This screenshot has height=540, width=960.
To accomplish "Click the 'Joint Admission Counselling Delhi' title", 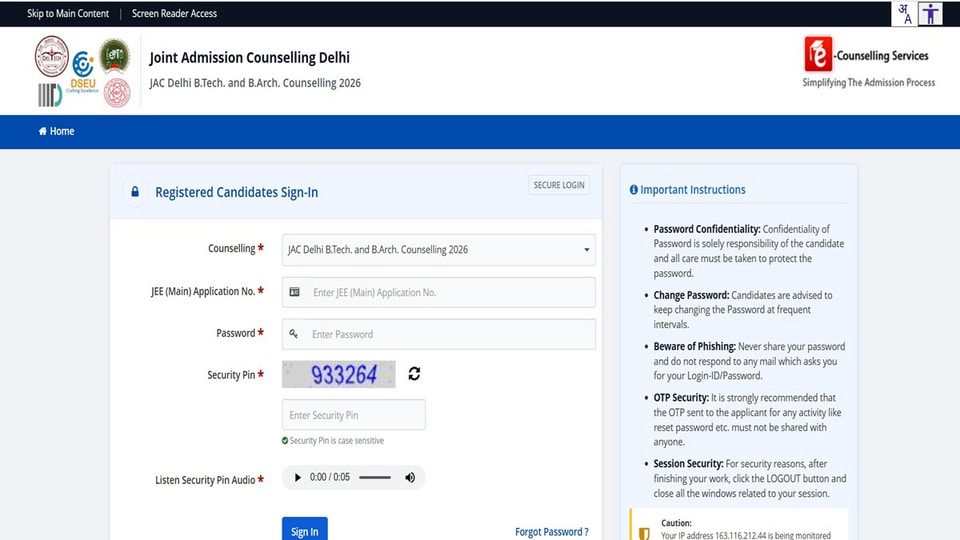I will click(x=250, y=58).
